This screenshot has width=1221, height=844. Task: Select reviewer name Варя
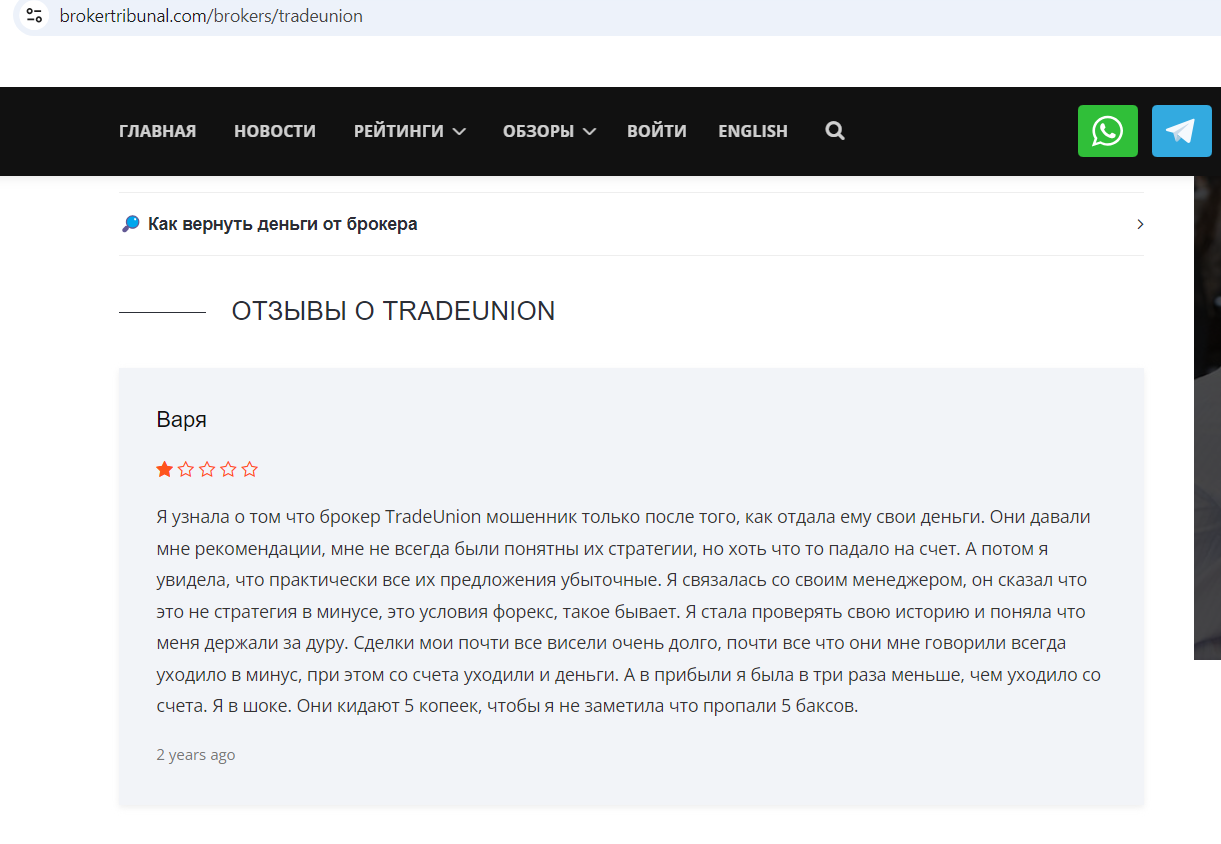coord(181,419)
